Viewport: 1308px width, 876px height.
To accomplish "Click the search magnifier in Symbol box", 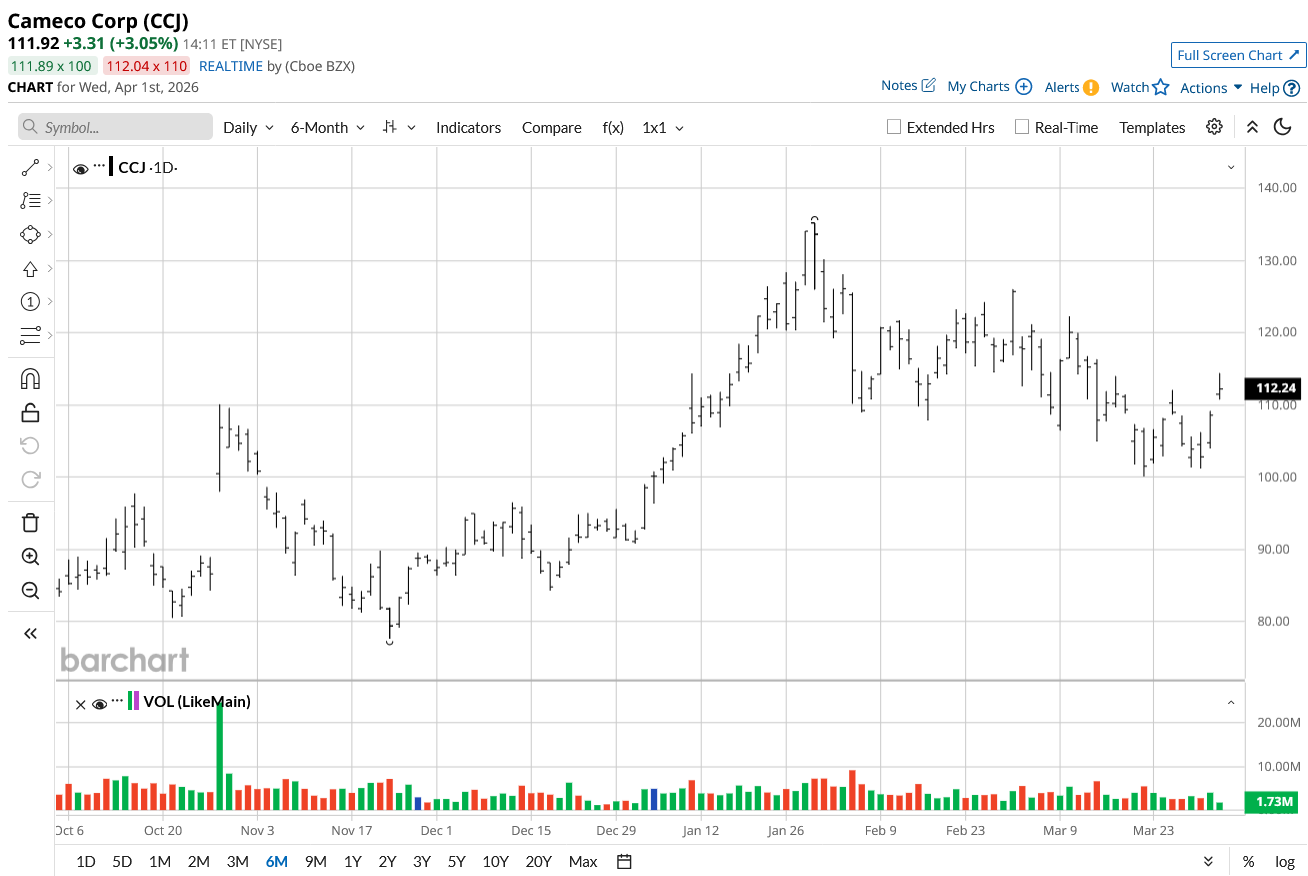I will 31,127.
